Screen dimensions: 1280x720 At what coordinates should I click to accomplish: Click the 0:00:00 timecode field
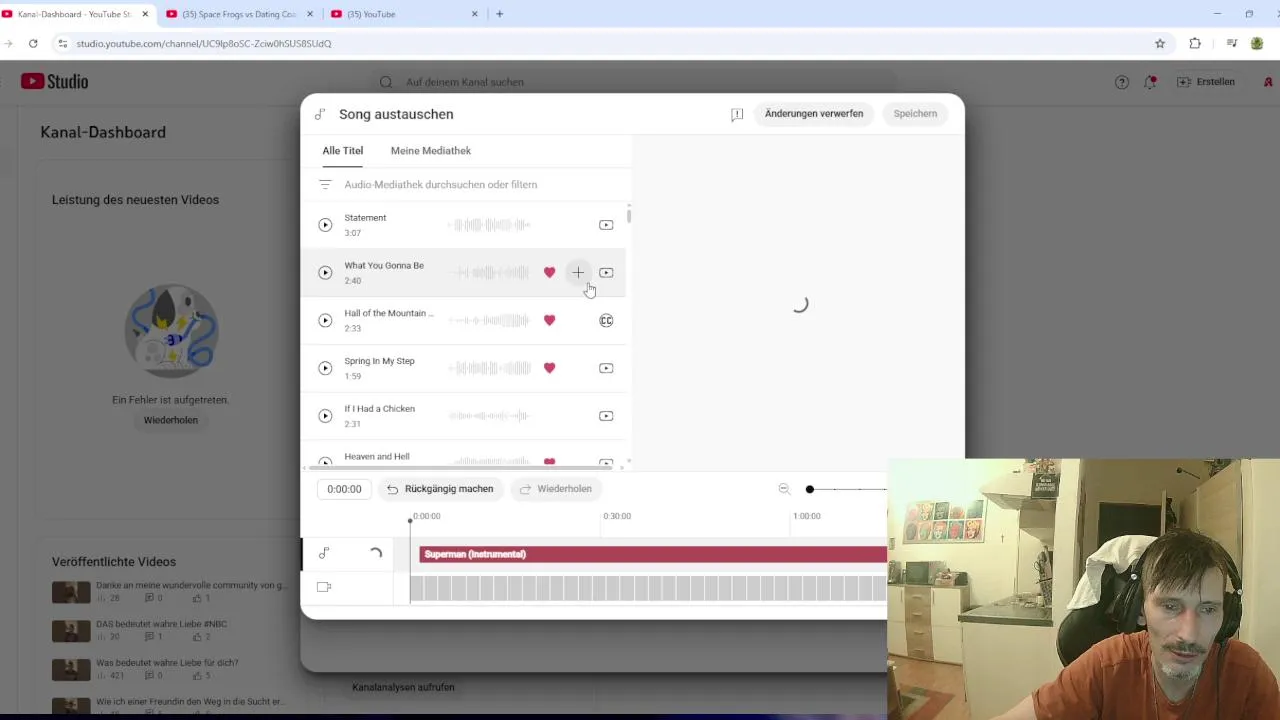pyautogui.click(x=344, y=489)
